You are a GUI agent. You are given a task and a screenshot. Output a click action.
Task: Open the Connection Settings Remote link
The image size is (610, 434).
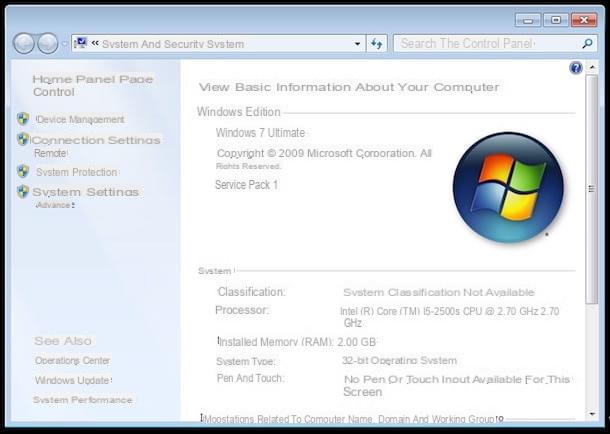(96, 146)
